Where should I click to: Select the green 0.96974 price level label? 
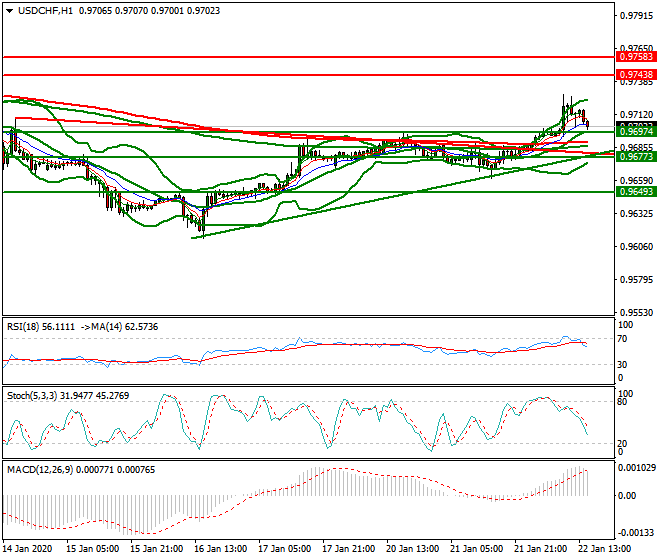coord(636,132)
